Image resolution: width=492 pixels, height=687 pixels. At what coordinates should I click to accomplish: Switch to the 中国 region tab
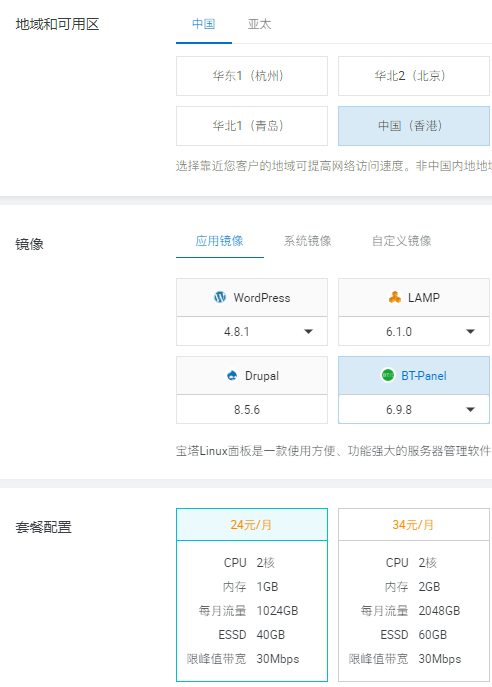click(204, 24)
